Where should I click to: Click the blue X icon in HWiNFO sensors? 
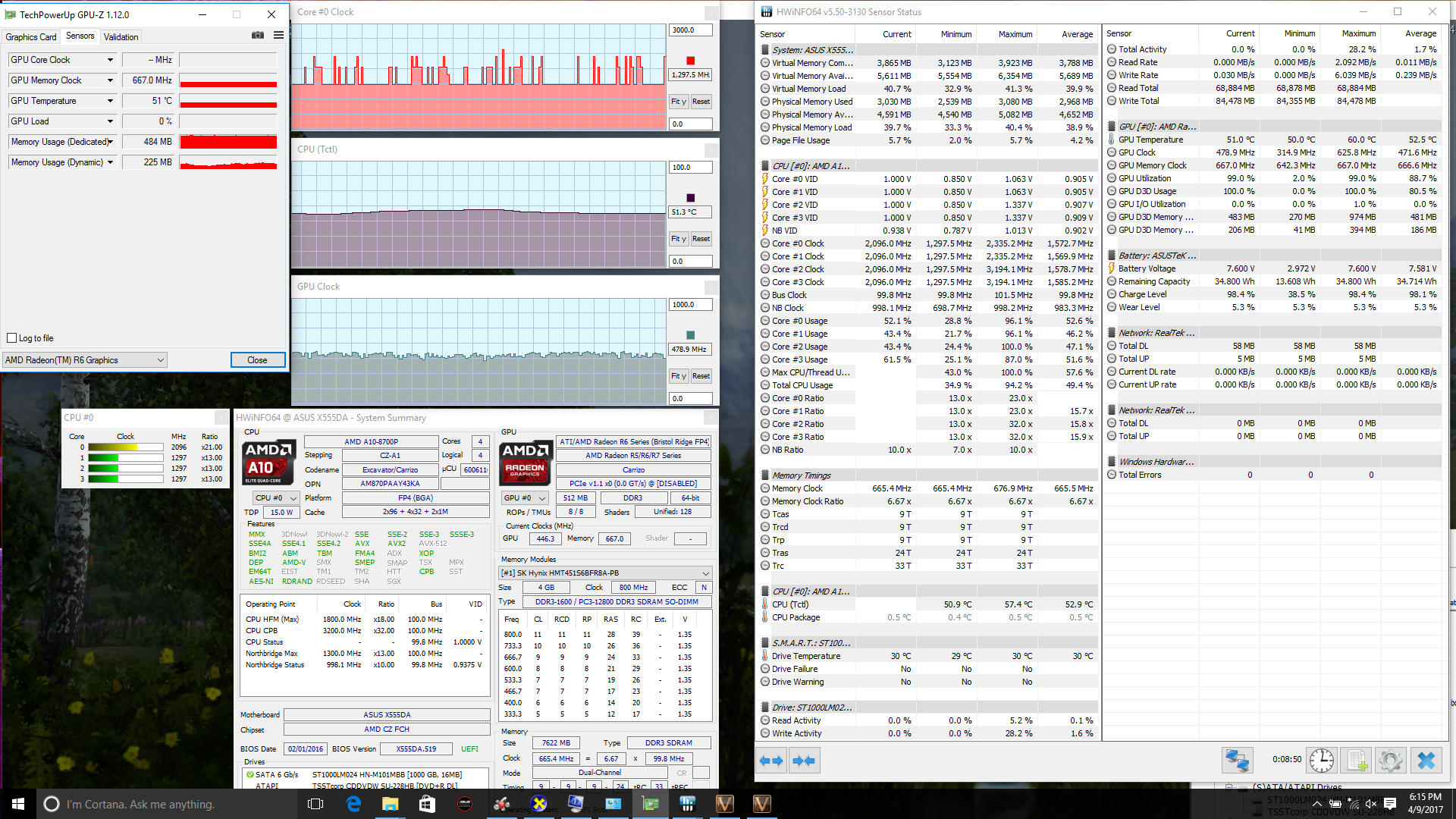pos(1426,760)
